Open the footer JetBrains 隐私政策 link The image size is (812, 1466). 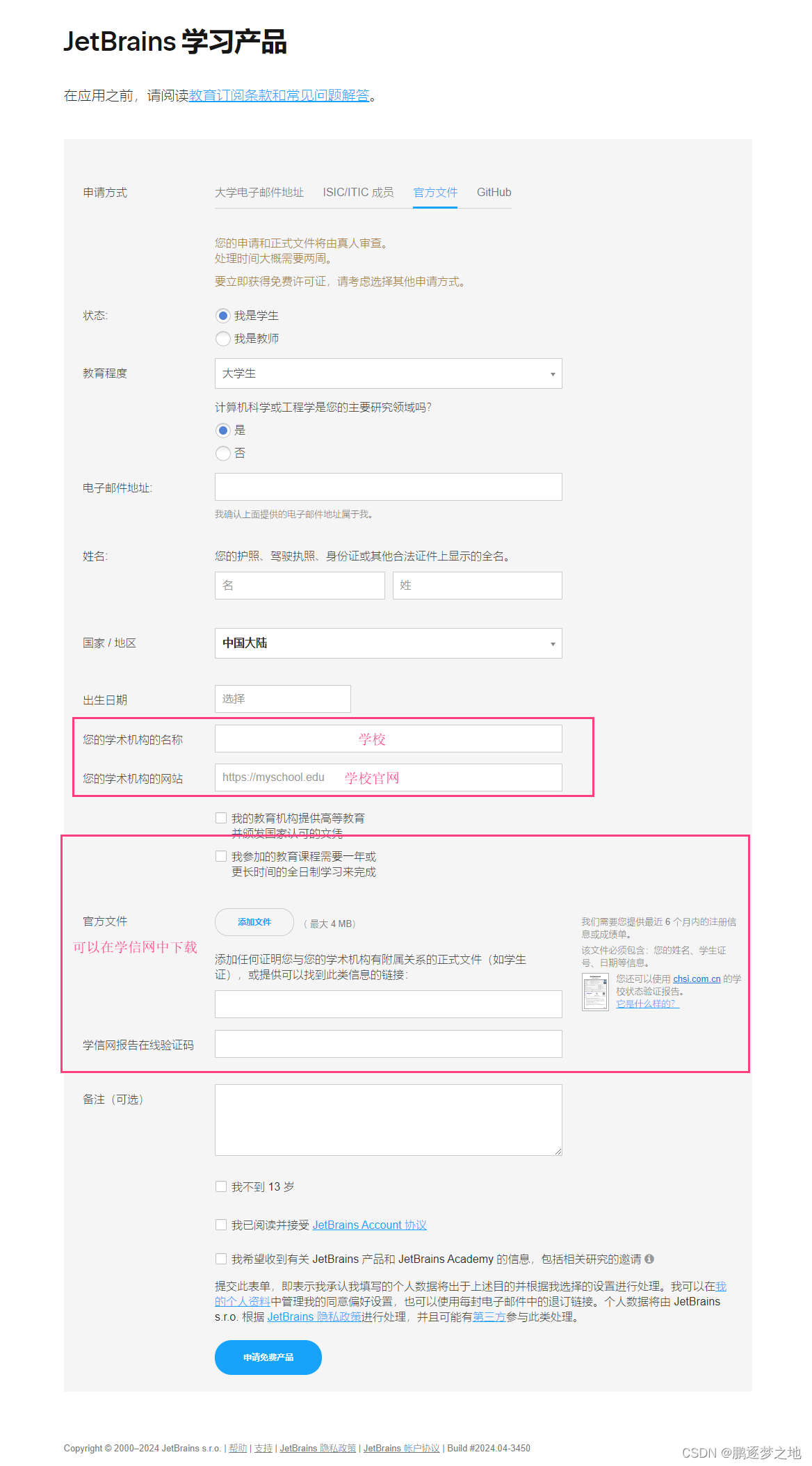(x=318, y=1448)
